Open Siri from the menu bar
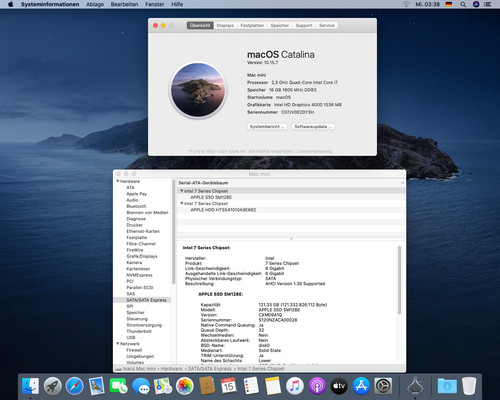Screen dimensions: 500x400 point(476,4)
